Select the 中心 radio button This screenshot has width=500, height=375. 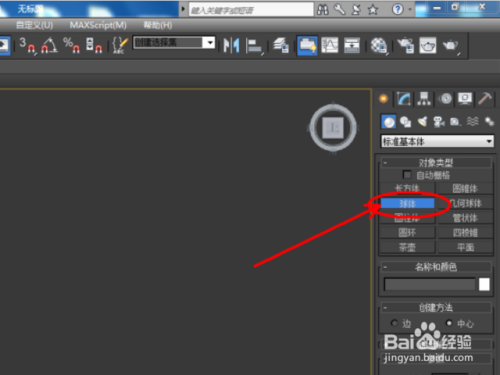pos(449,323)
